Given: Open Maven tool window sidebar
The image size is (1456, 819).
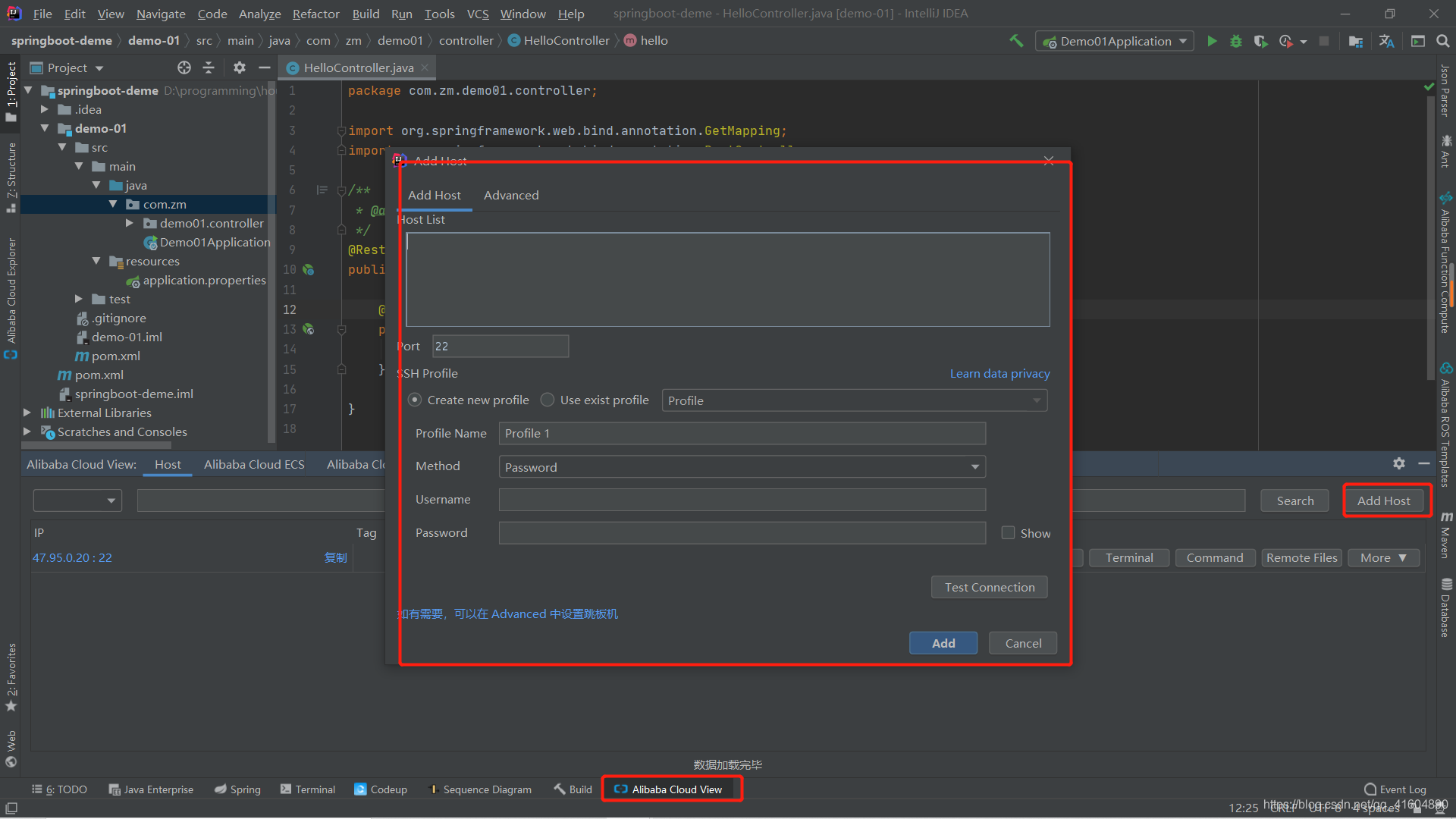Looking at the screenshot, I should pyautogui.click(x=1446, y=535).
